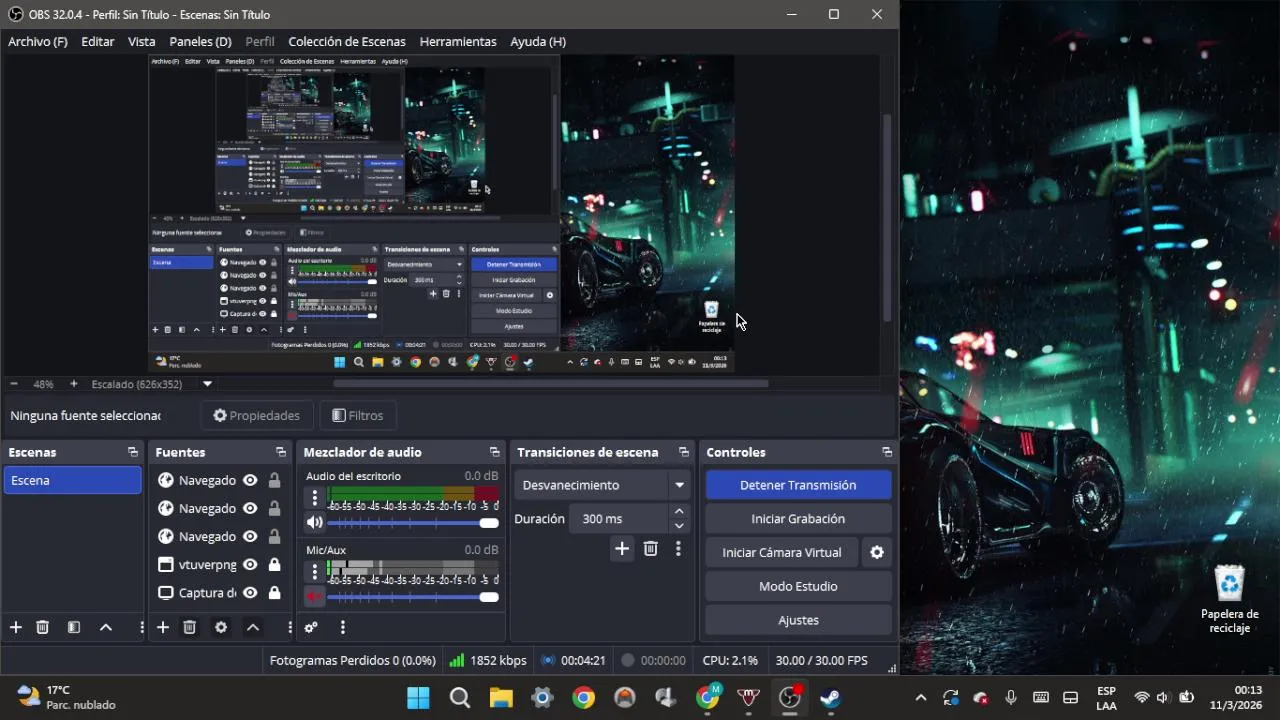Undock the Escenas panel
The image size is (1280, 720).
[133, 452]
